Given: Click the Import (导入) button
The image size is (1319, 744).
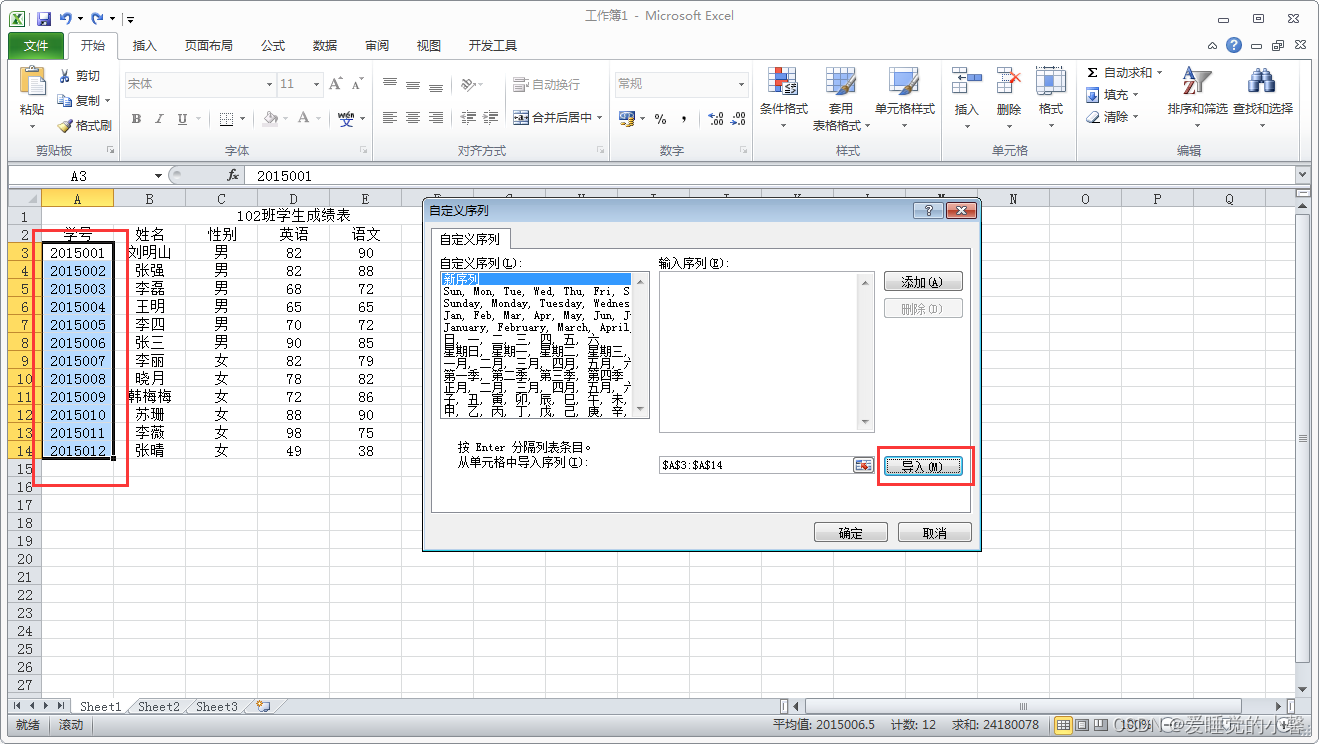Looking at the screenshot, I should click(922, 466).
